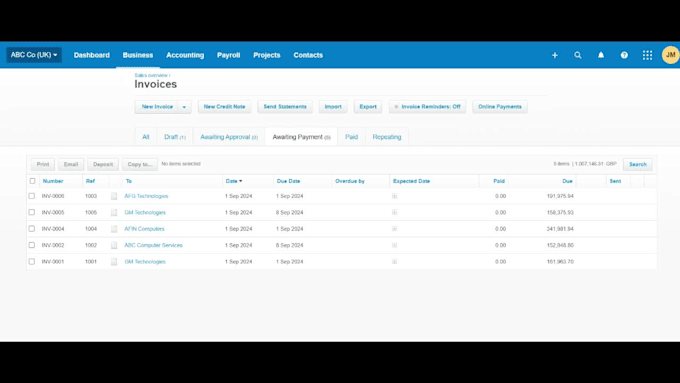
Task: Sort by the Date column header
Action: click(x=234, y=181)
